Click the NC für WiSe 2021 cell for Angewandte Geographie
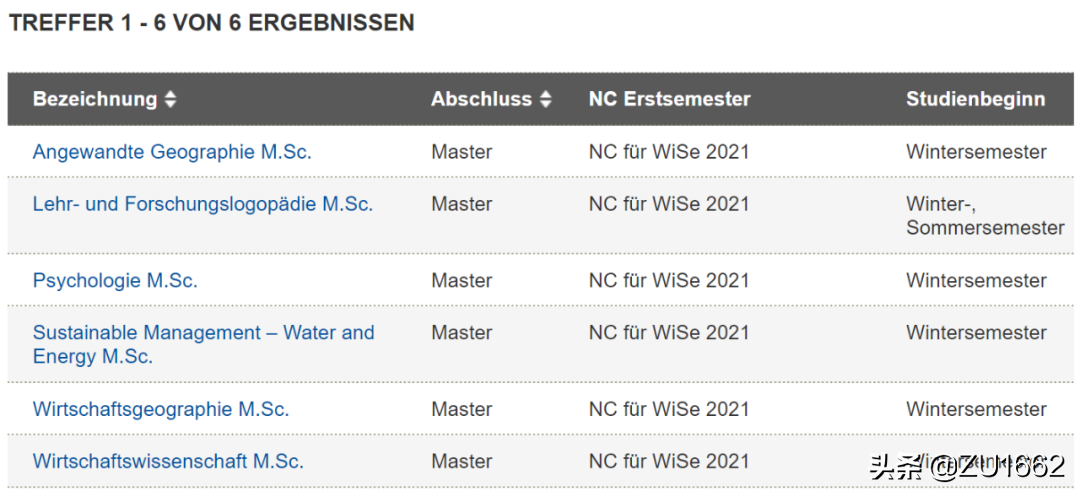Screen dimensions: 1080x497 pos(668,152)
